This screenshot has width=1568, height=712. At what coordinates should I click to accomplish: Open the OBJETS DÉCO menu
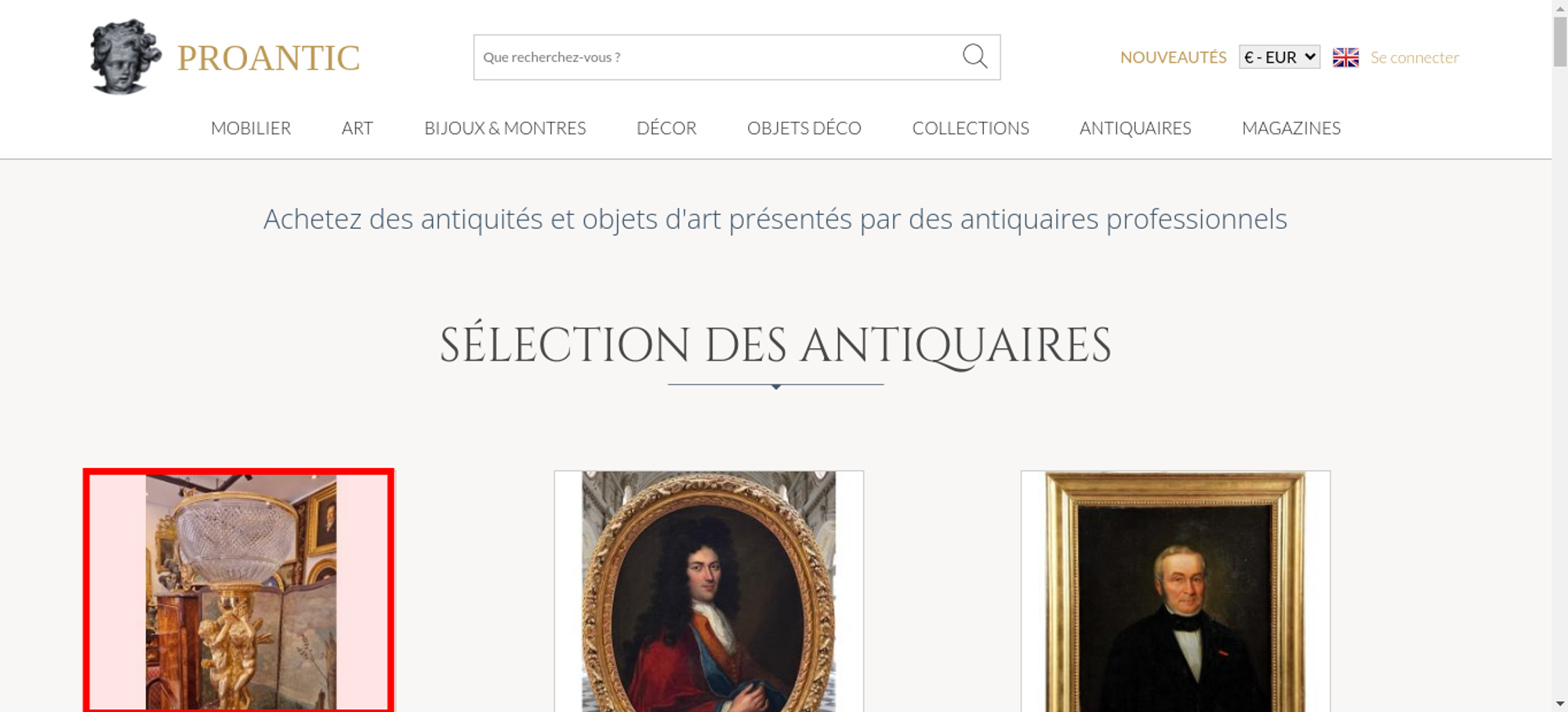click(804, 128)
